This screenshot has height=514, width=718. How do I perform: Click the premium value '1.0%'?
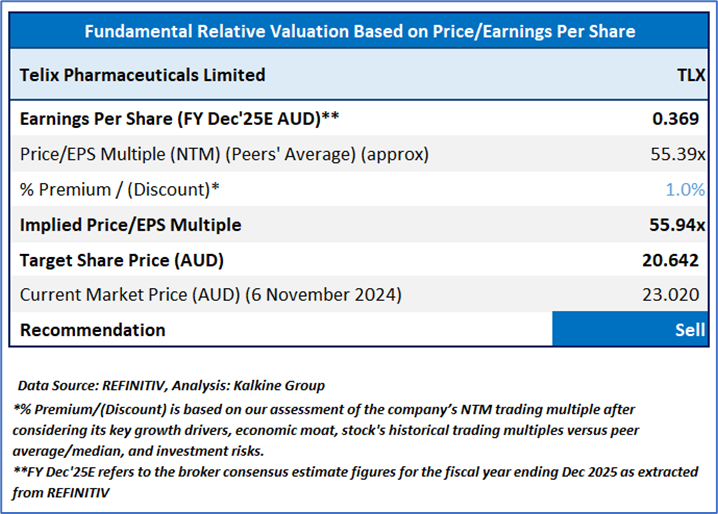point(685,190)
